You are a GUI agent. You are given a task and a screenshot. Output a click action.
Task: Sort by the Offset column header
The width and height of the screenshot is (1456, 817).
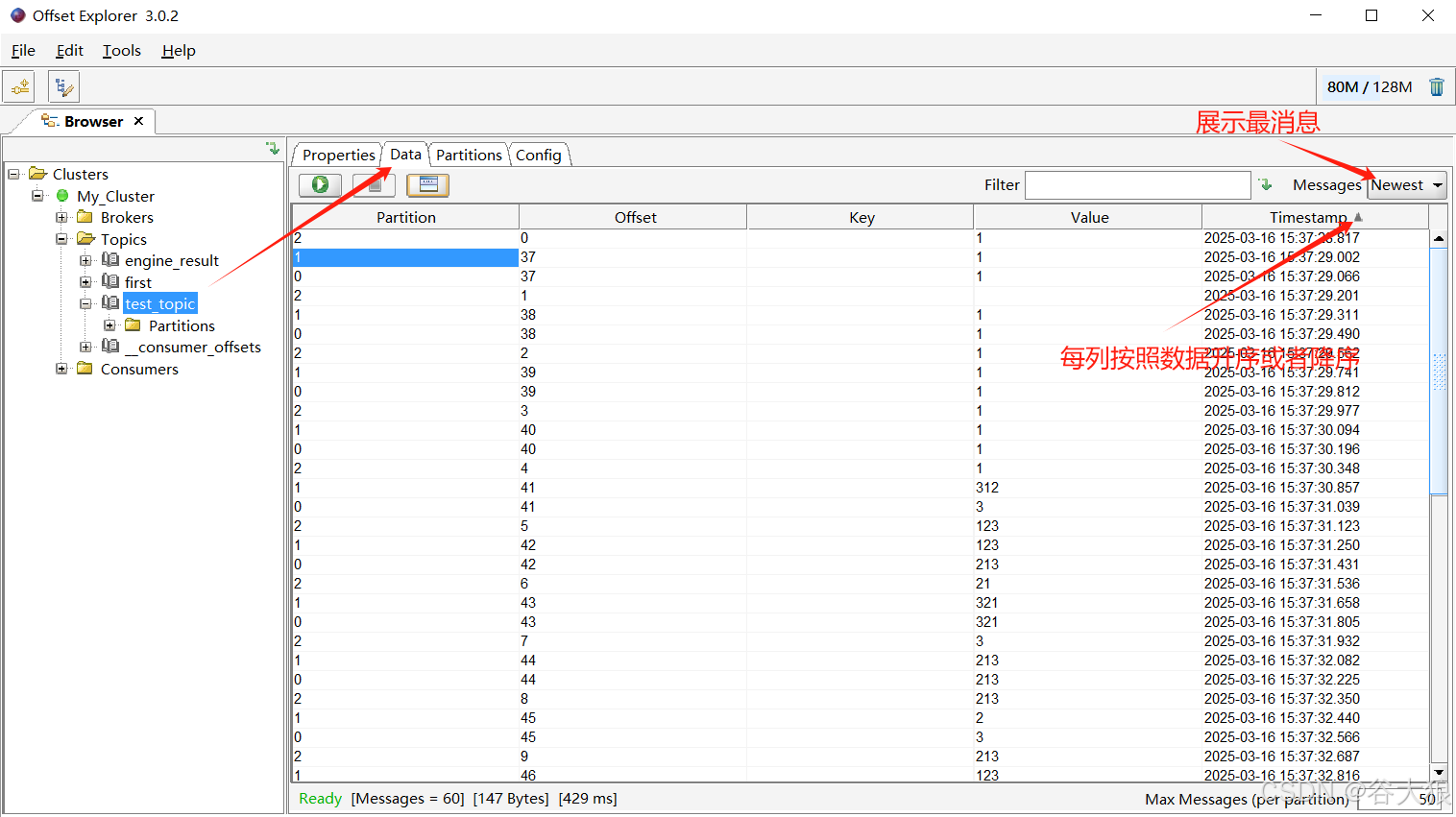tap(635, 217)
